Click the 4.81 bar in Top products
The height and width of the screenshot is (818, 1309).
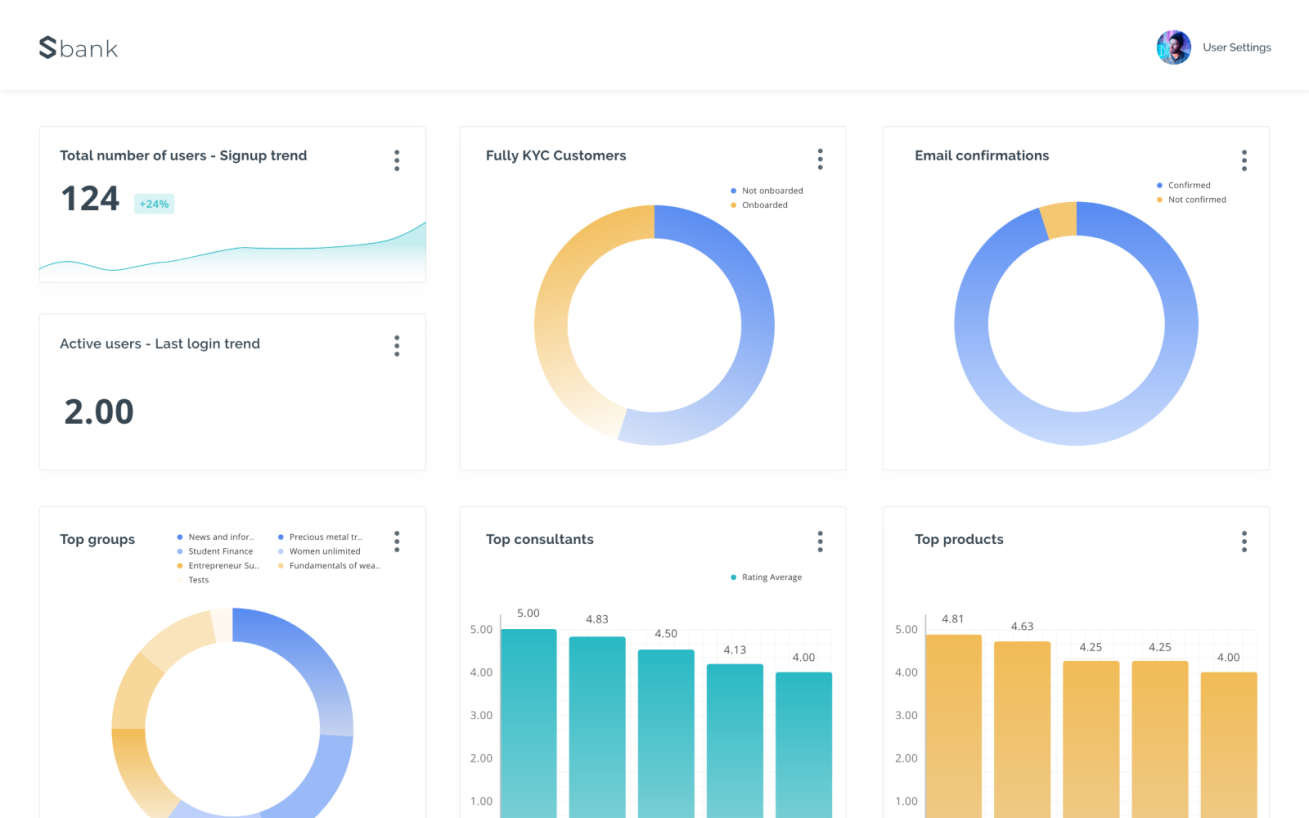[x=953, y=727]
